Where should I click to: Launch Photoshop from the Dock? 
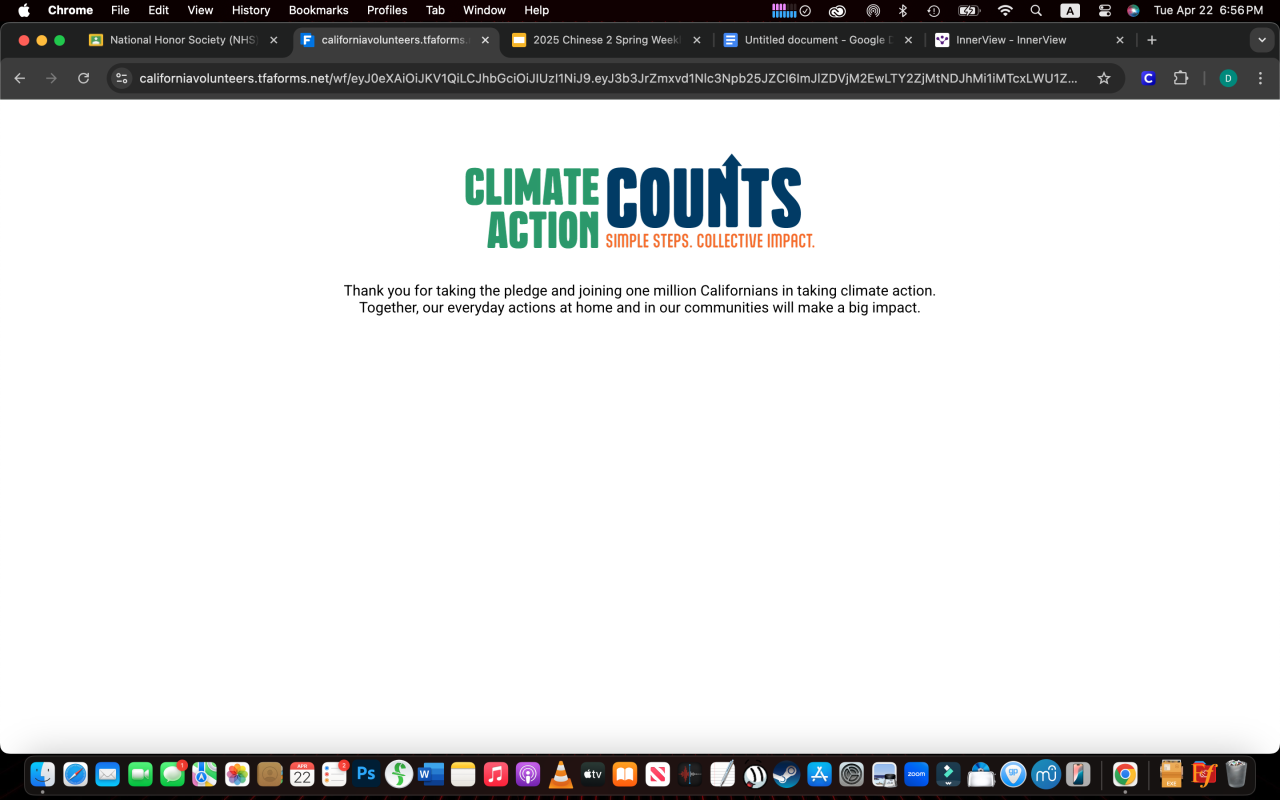366,774
